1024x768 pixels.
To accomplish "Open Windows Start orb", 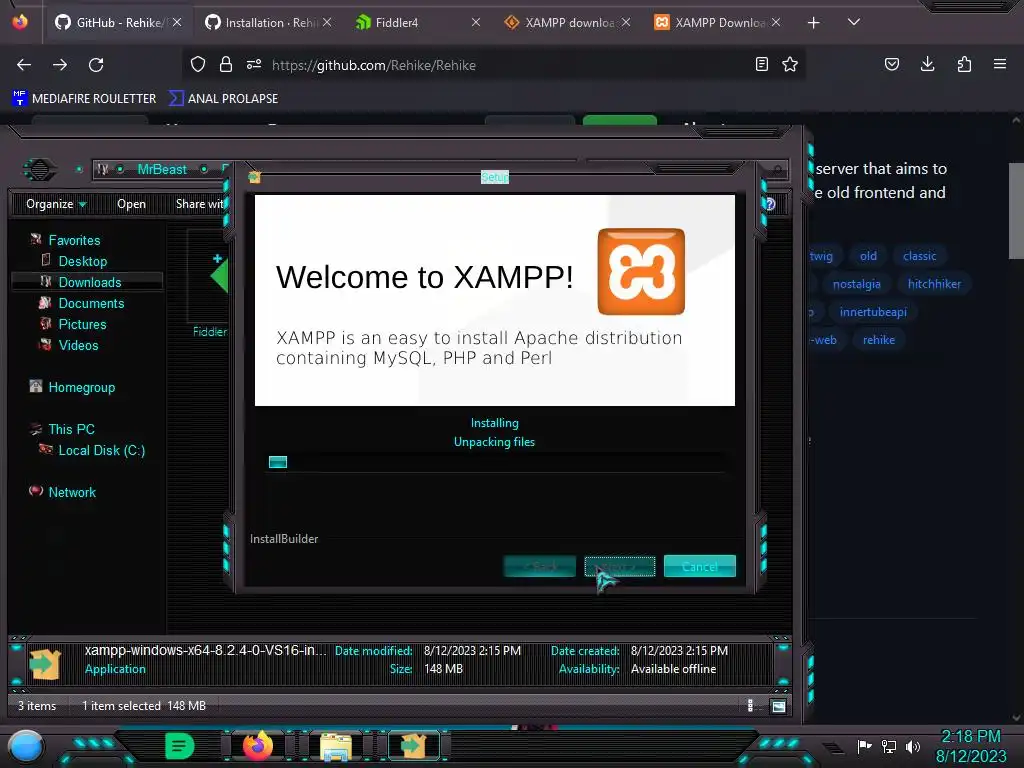I will [26, 746].
